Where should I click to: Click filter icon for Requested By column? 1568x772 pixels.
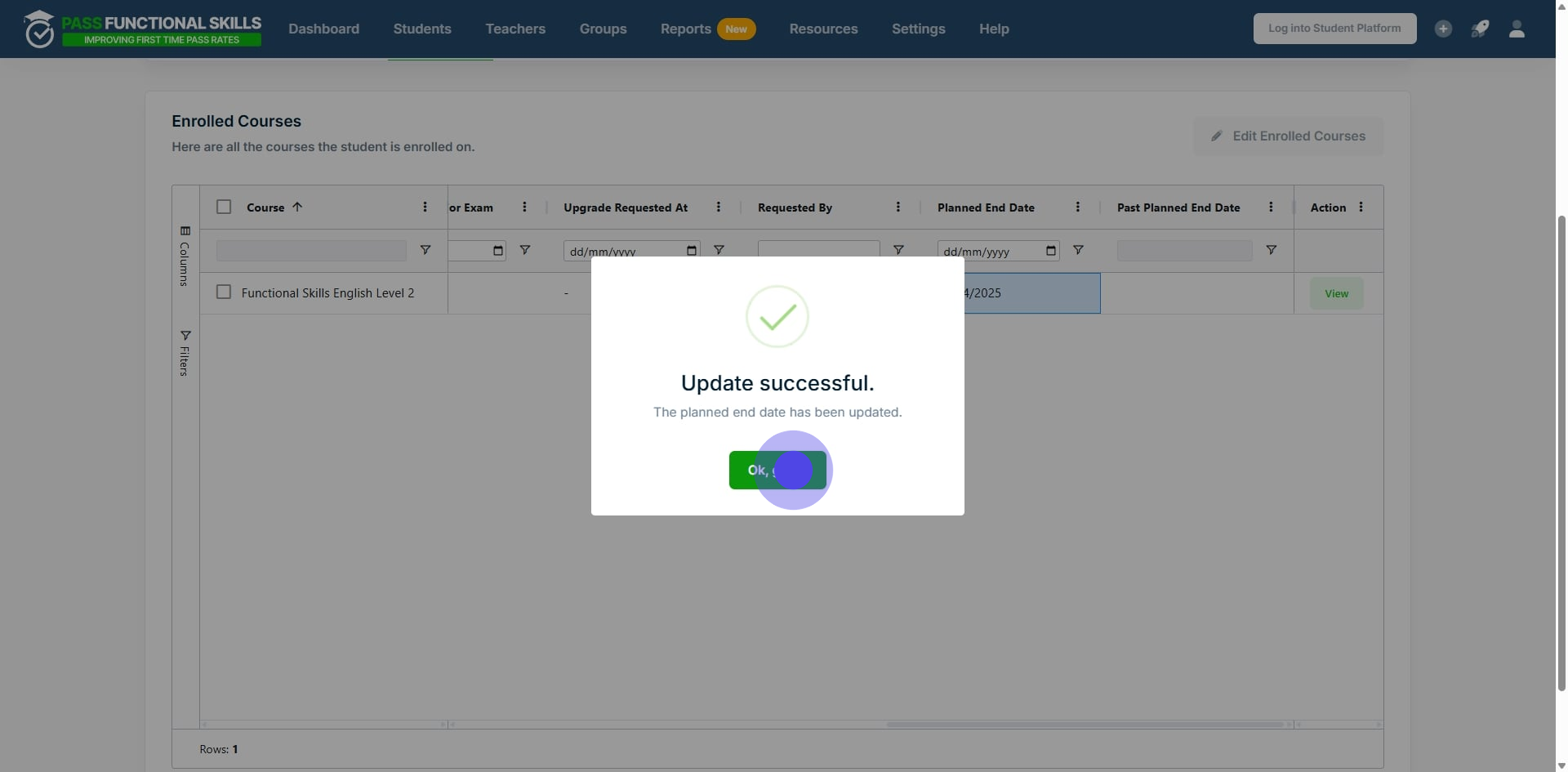click(898, 250)
